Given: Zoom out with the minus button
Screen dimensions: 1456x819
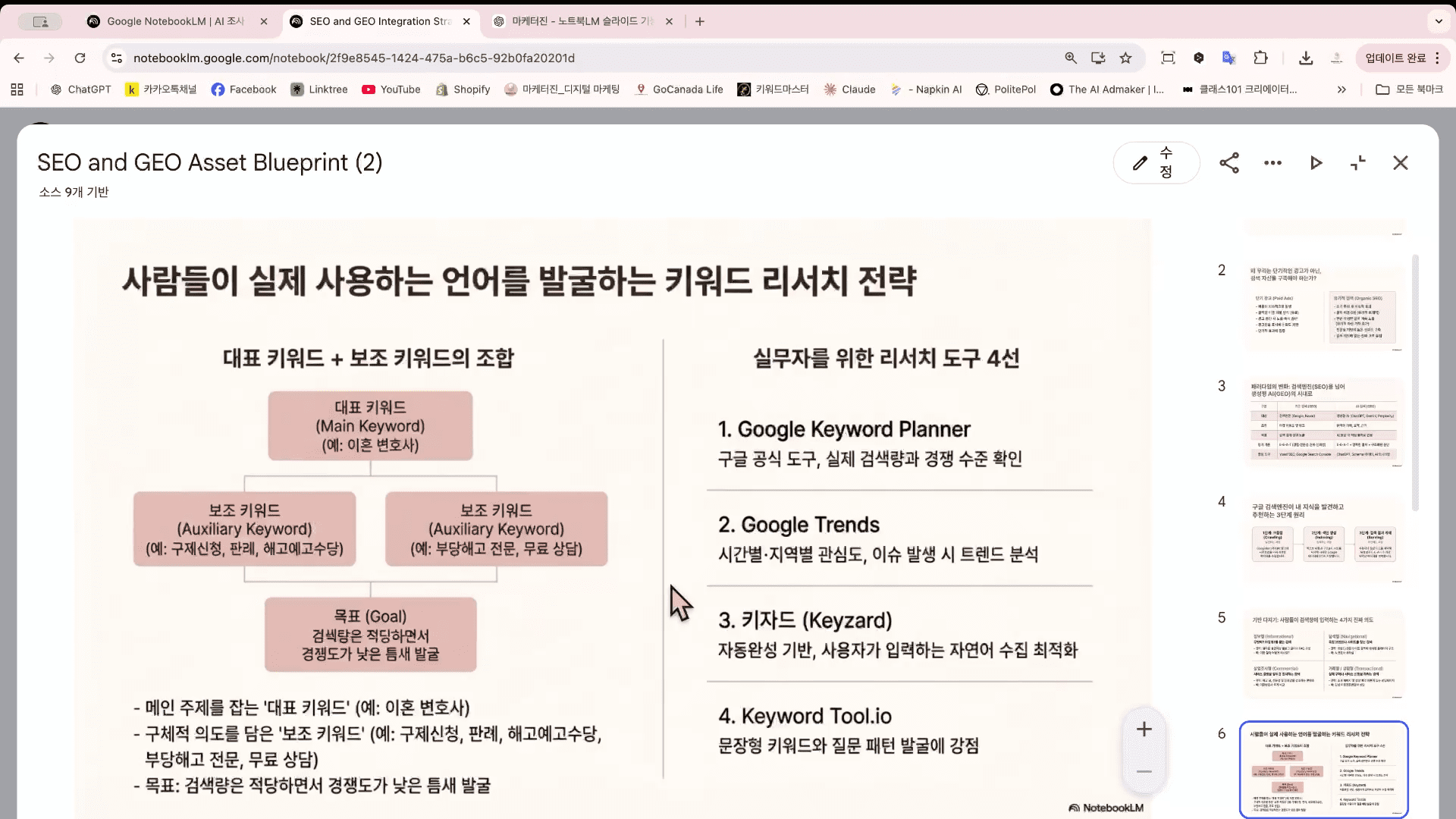Looking at the screenshot, I should coord(1144,772).
